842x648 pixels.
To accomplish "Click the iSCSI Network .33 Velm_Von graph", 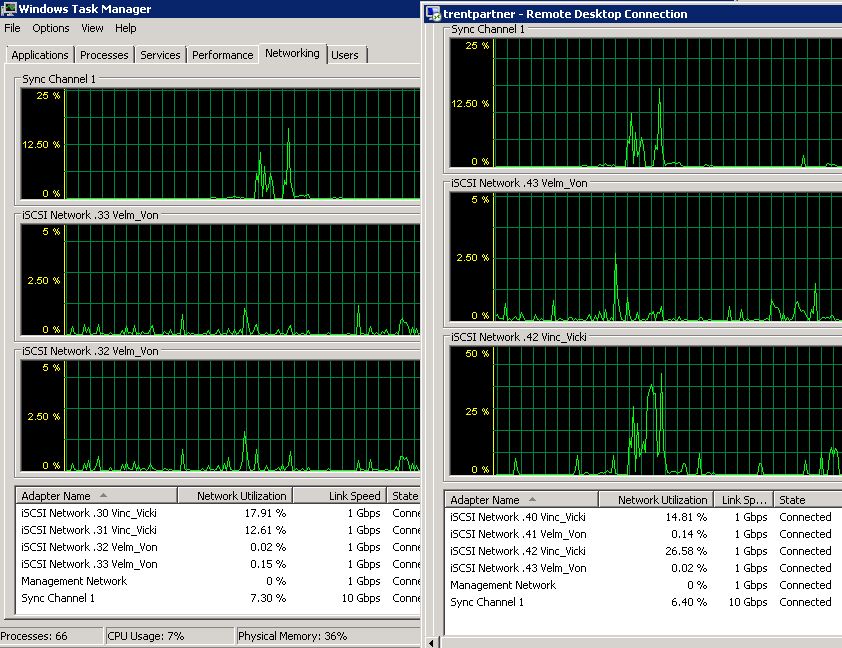I will (x=220, y=280).
